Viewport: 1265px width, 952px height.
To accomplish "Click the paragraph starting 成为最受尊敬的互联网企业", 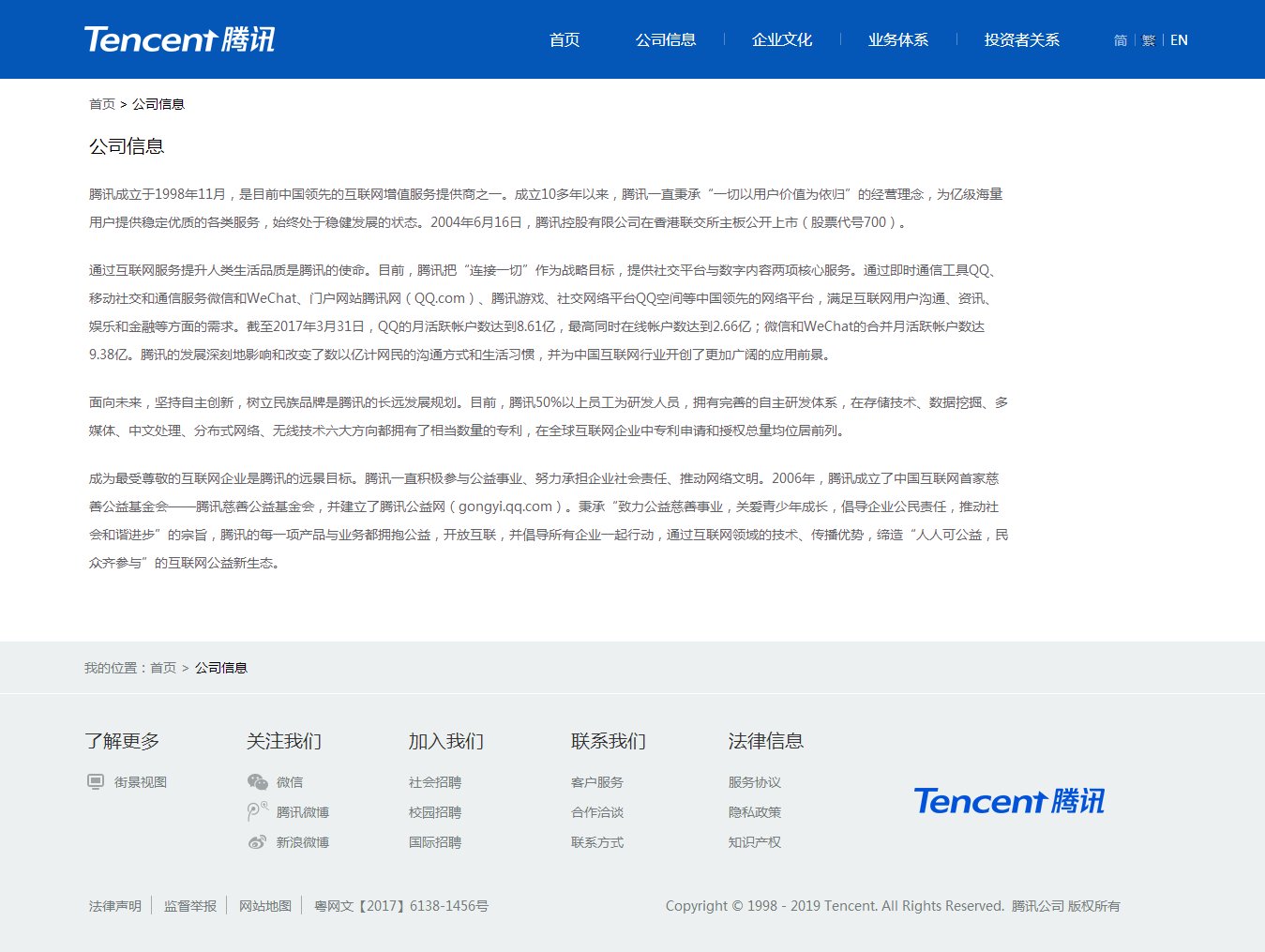I will click(x=549, y=521).
